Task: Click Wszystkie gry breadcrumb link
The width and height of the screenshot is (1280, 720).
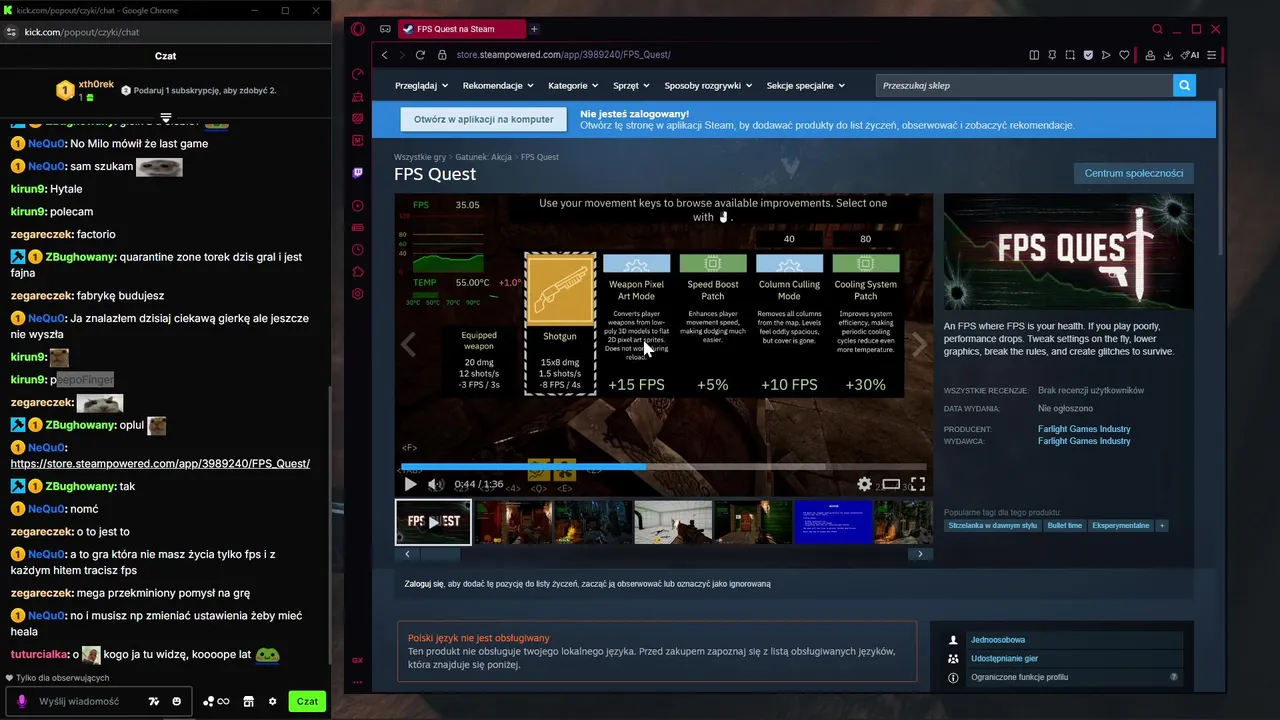Action: coord(420,157)
